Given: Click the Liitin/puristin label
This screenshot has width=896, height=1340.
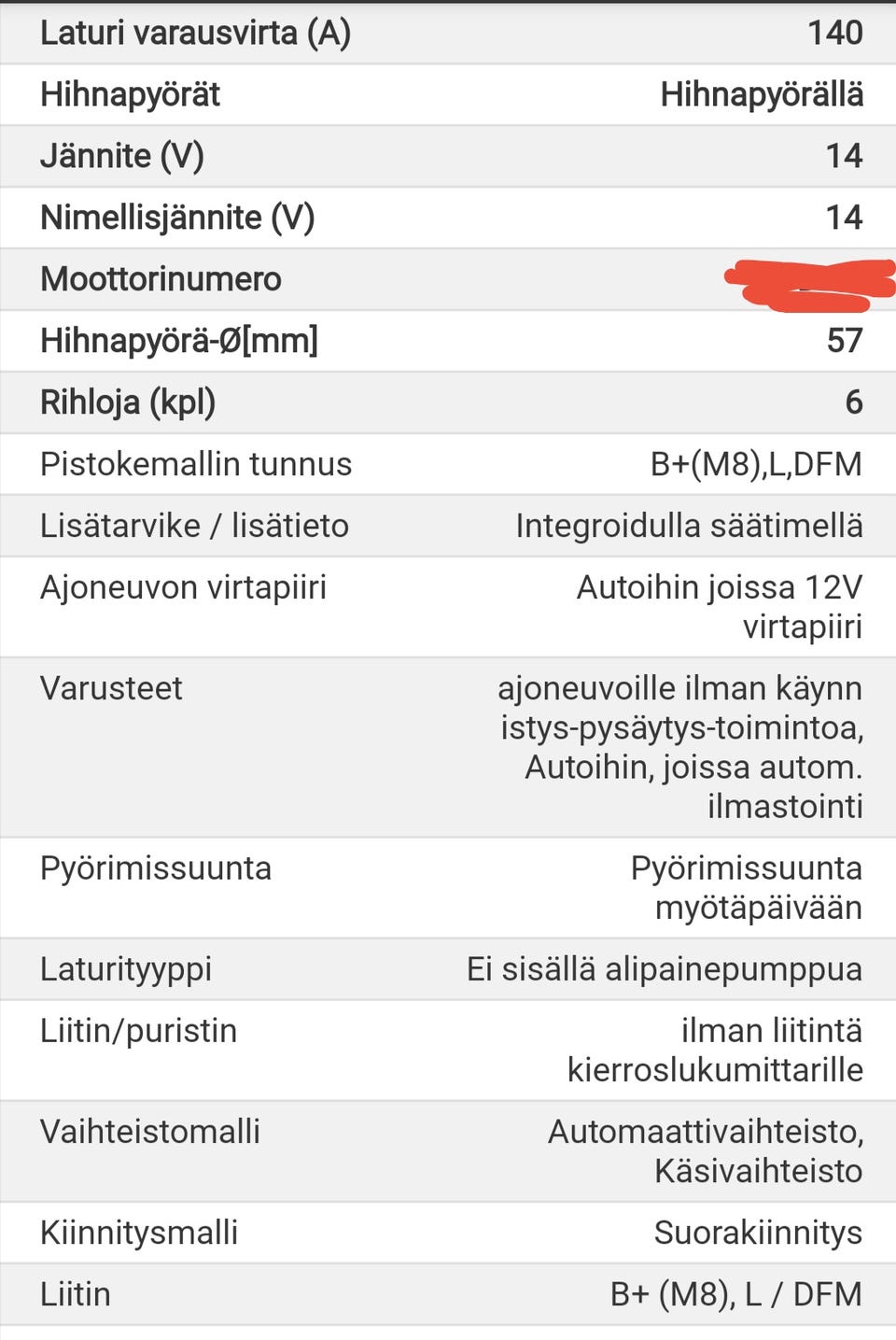Looking at the screenshot, I should [x=138, y=1031].
